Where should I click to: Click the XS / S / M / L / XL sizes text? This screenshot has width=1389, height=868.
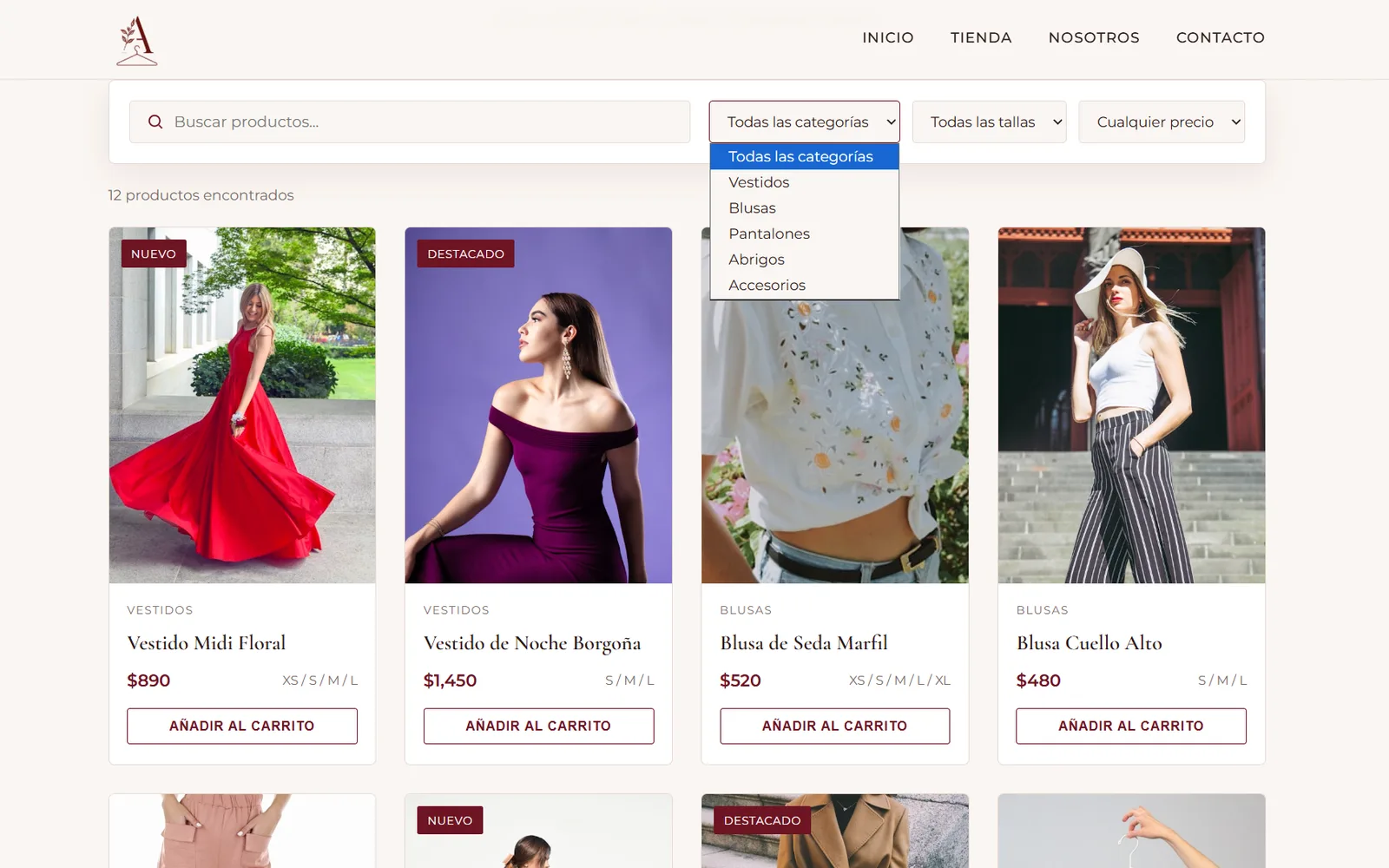(899, 681)
